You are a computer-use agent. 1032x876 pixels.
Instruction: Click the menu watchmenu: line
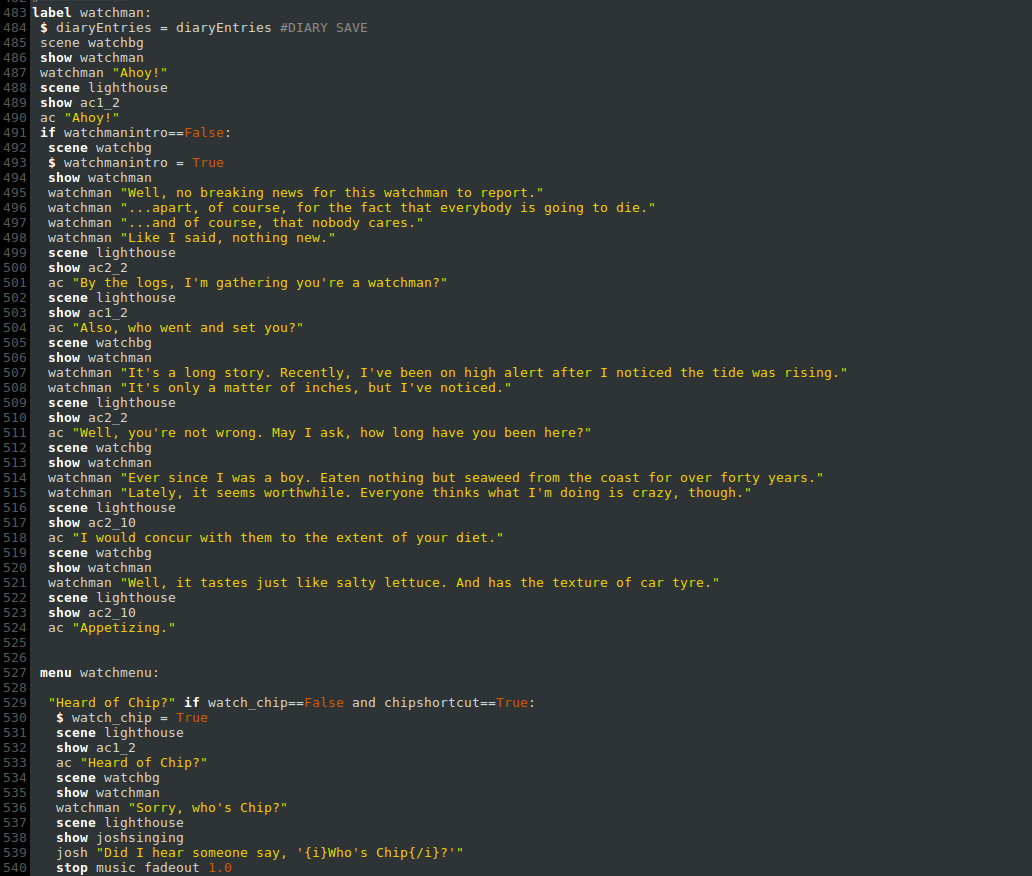point(99,673)
